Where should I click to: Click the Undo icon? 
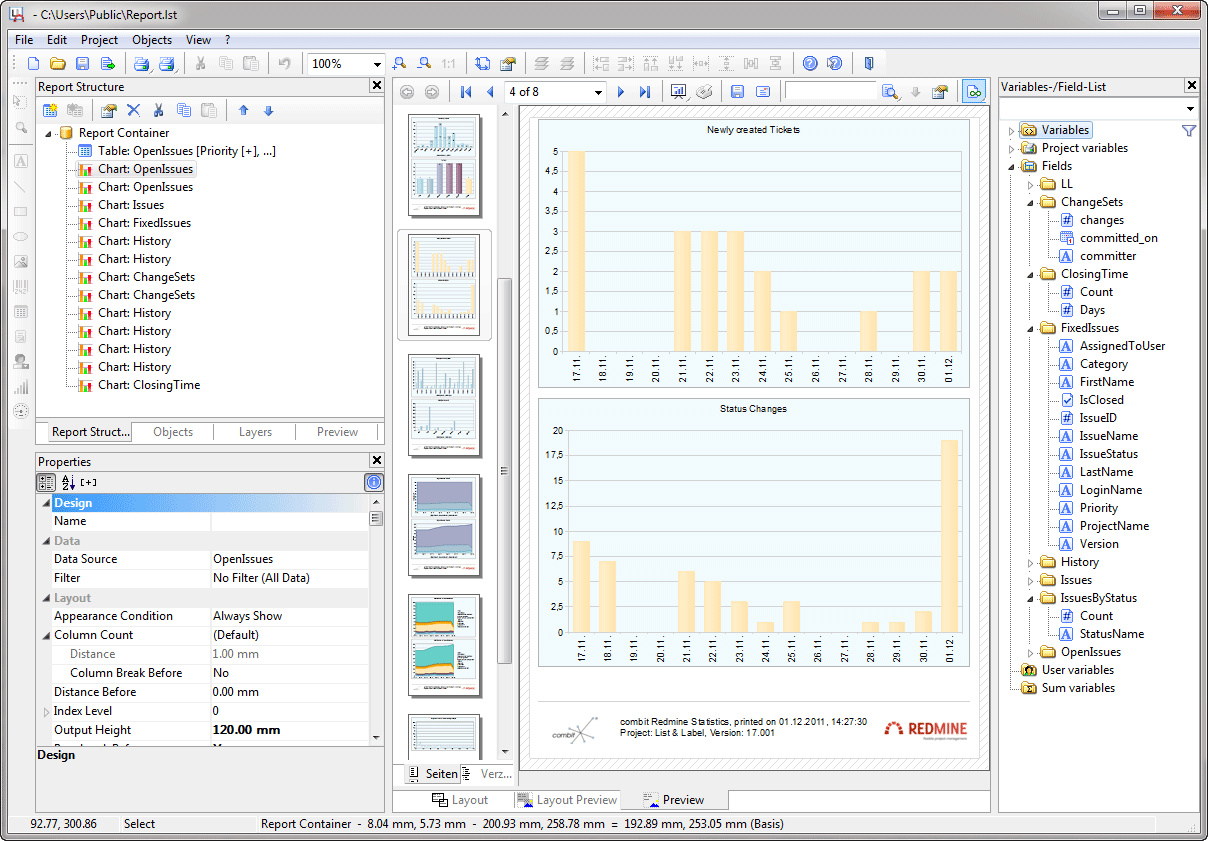point(285,63)
